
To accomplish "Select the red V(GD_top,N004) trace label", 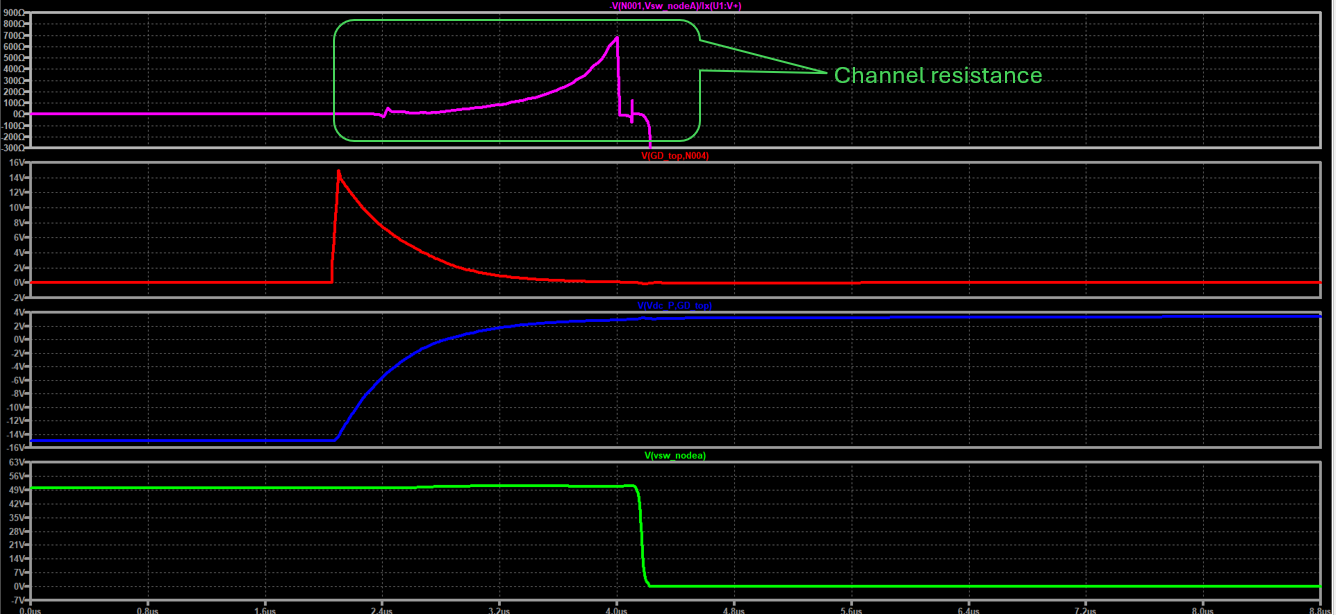I will 676,156.
